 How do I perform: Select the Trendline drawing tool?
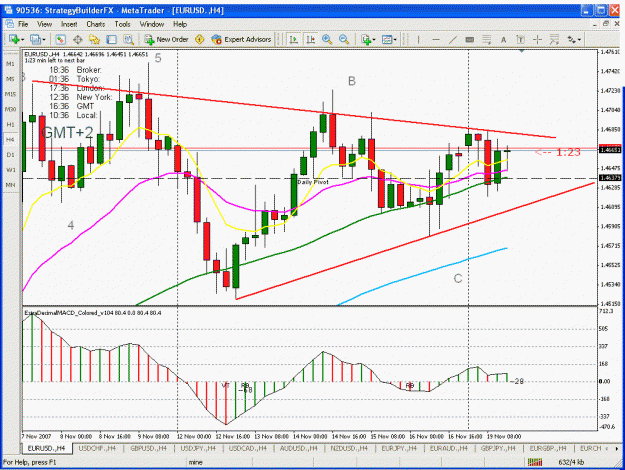[x=453, y=39]
